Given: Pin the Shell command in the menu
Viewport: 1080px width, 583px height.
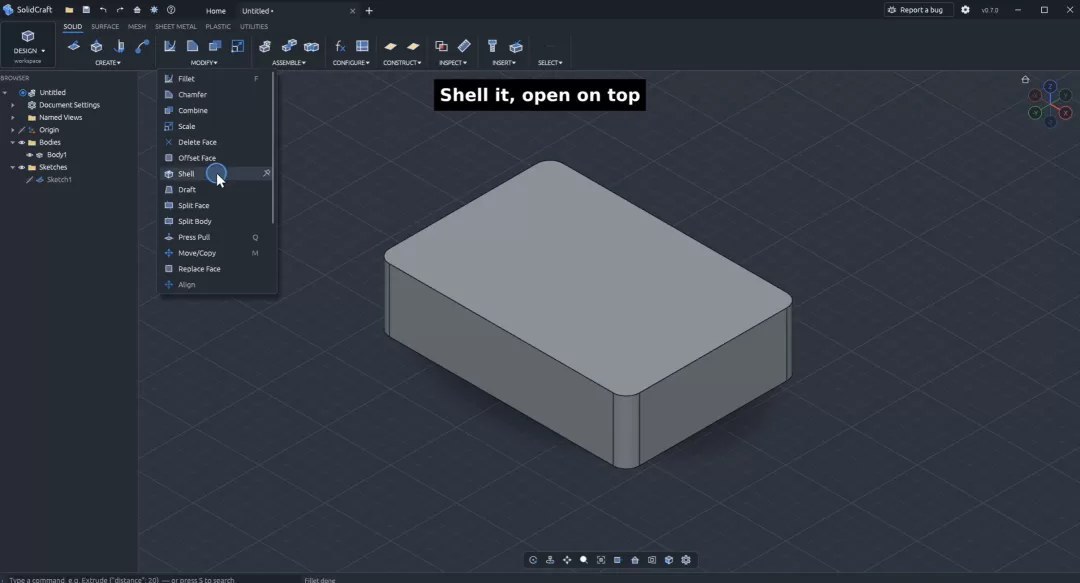Looking at the screenshot, I should [267, 173].
